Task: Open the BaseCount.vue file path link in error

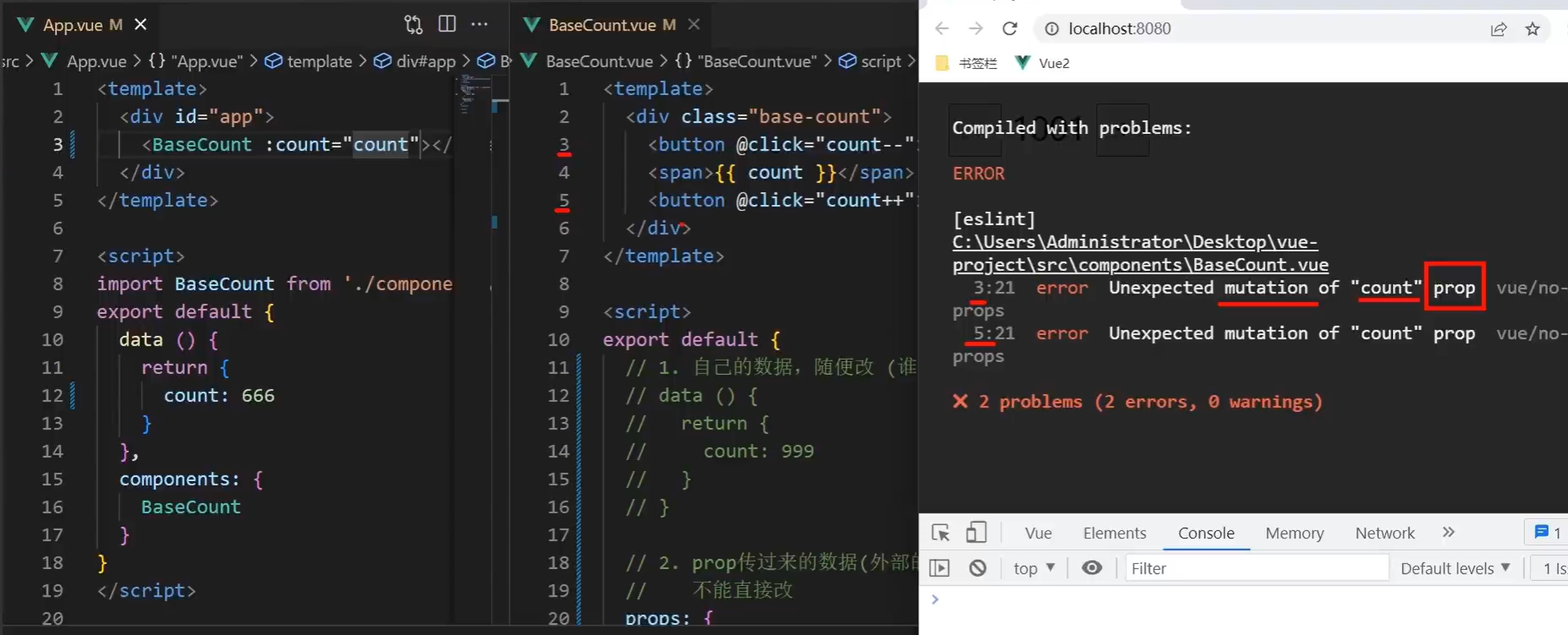Action: coord(1140,254)
